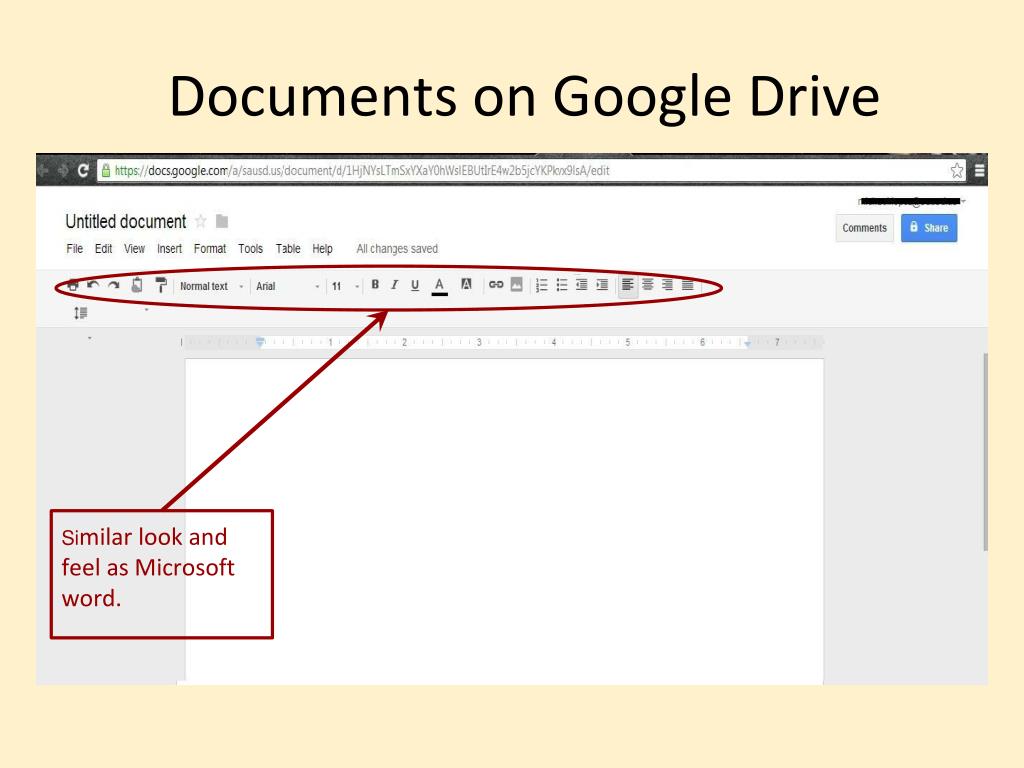Screen dimensions: 1024x768
Task: Click the All changes saved status
Action: 397,249
